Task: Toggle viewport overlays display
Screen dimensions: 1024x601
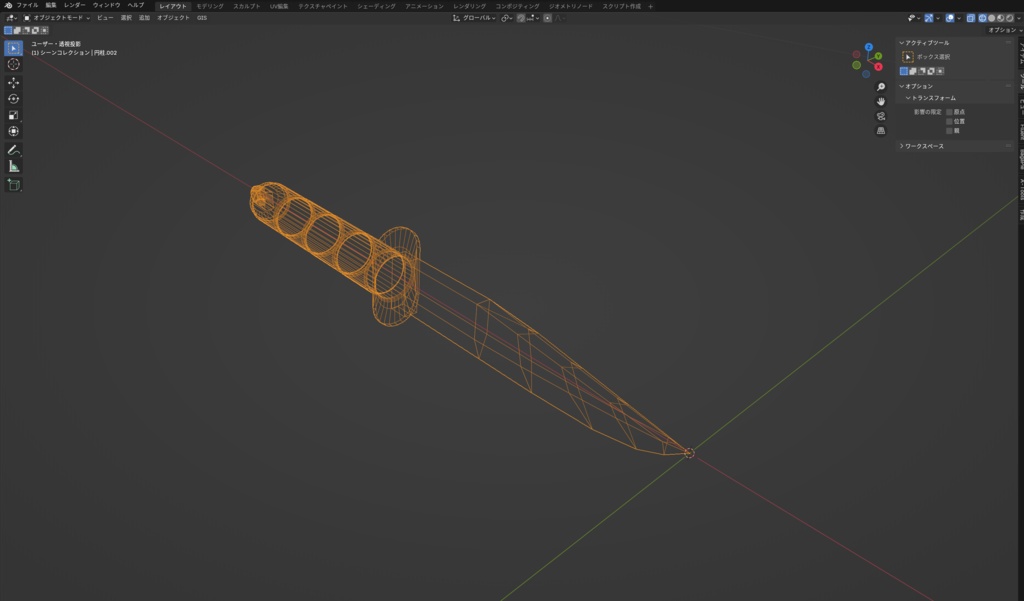Action: (x=950, y=18)
